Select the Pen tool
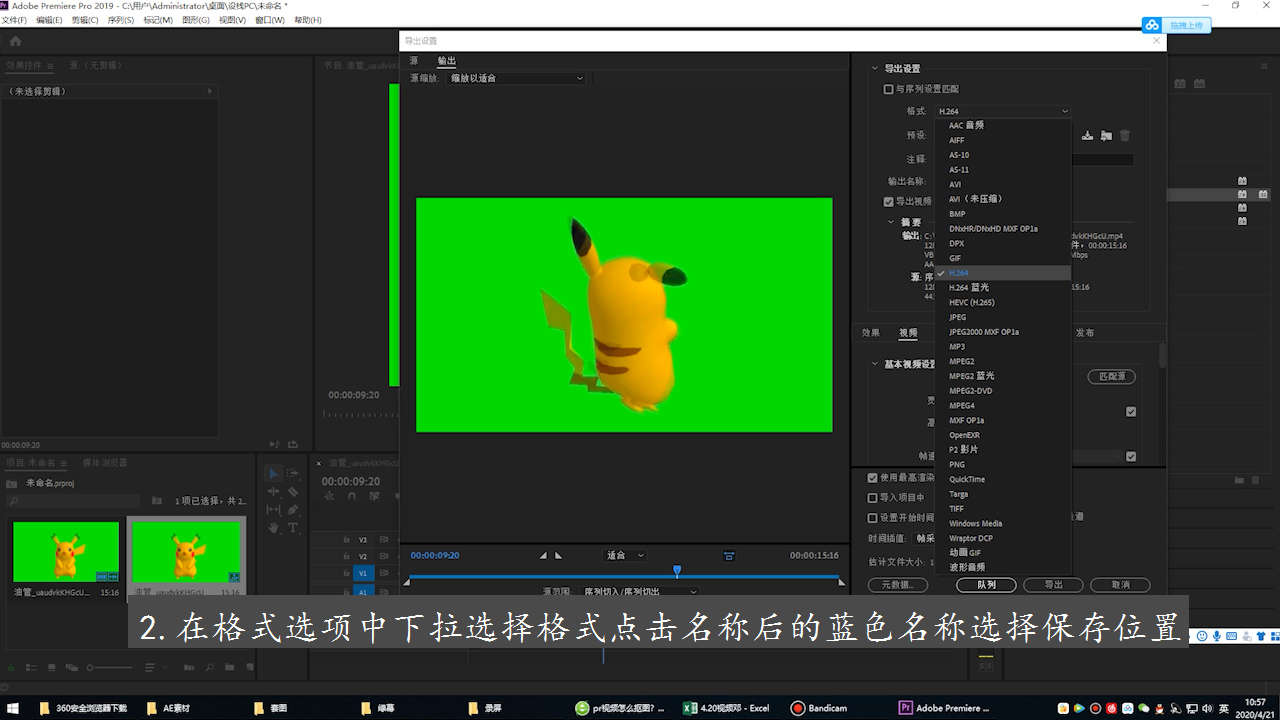 [x=293, y=509]
